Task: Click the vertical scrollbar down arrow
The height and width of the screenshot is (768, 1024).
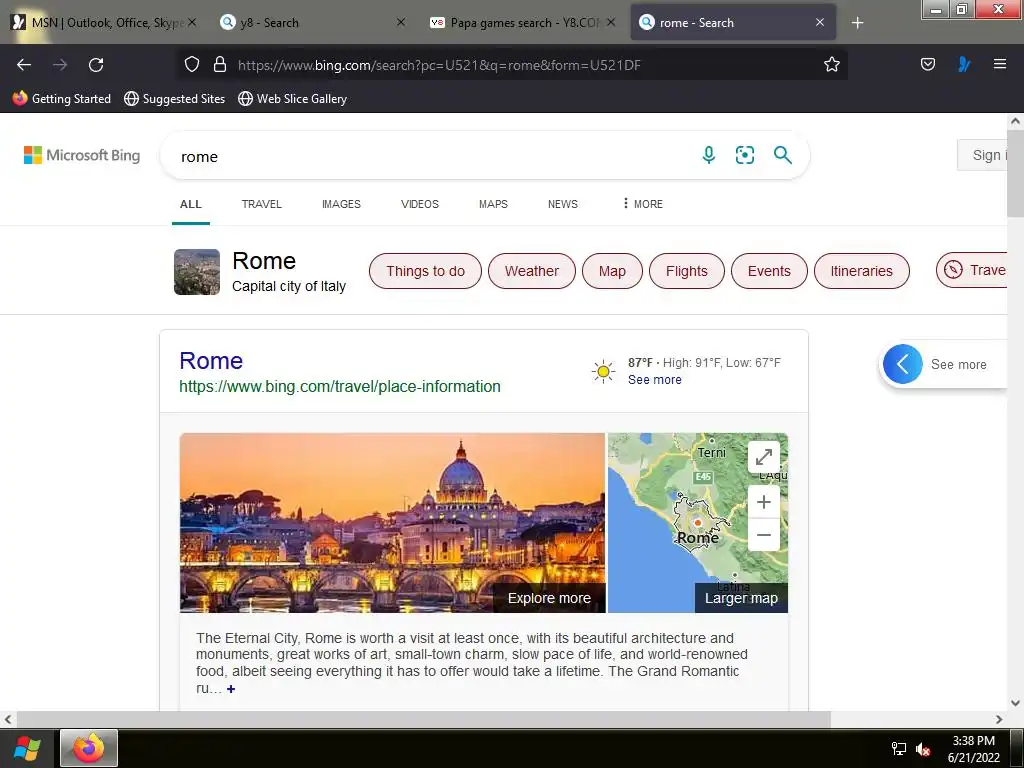Action: coord(1015,703)
